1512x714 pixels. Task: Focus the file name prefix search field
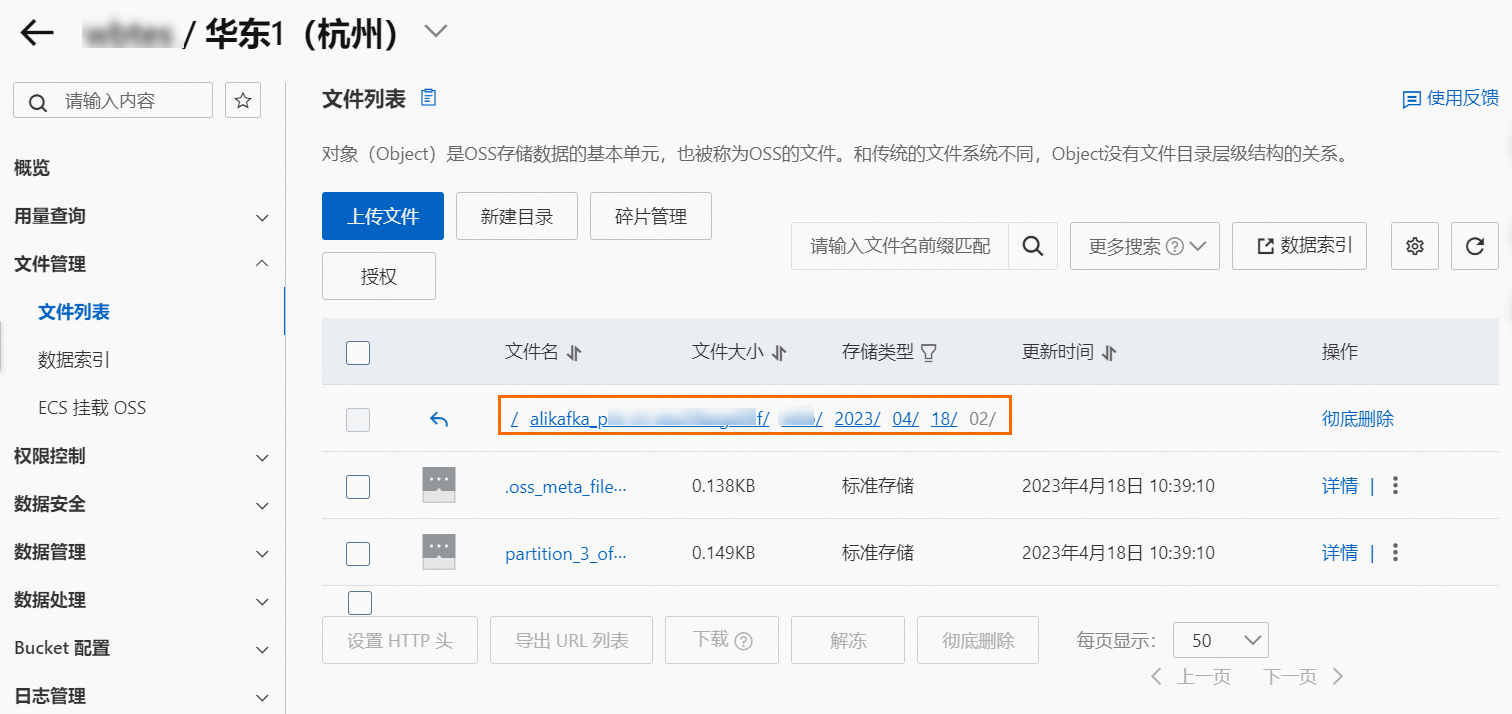pyautogui.click(x=900, y=246)
